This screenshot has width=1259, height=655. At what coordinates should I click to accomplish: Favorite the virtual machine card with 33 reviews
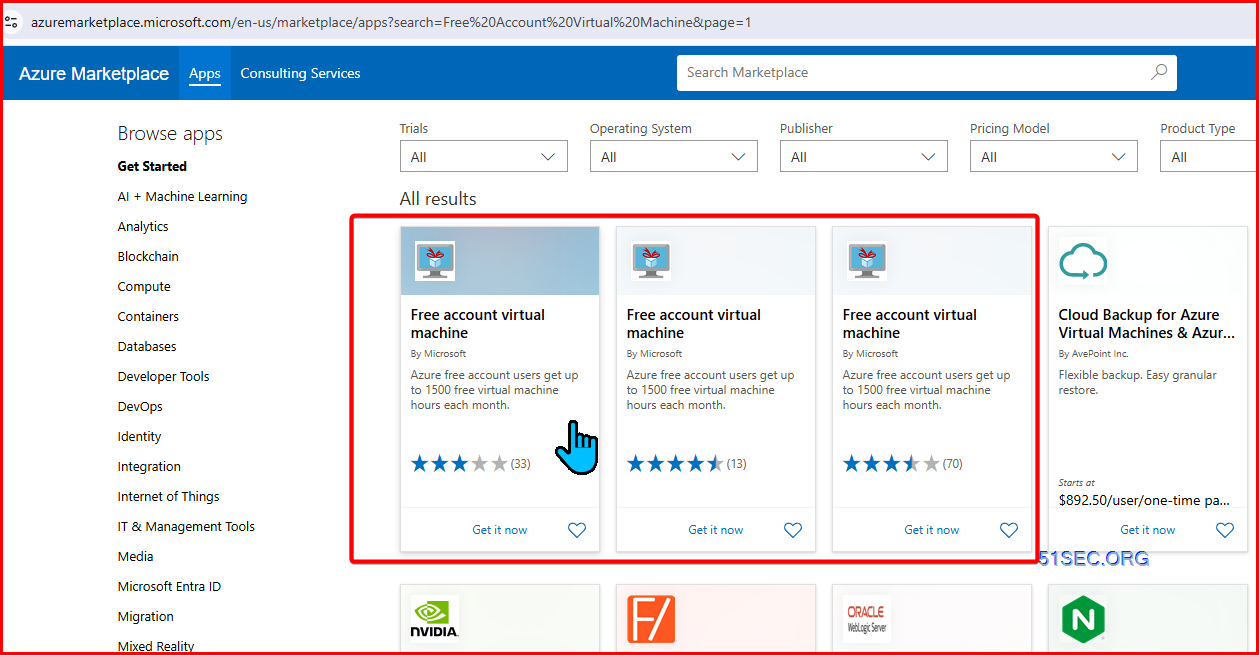pos(577,530)
